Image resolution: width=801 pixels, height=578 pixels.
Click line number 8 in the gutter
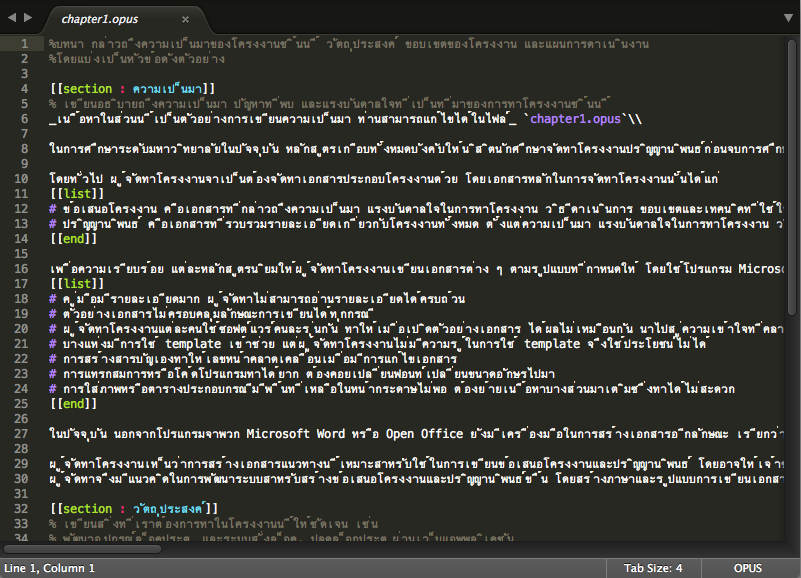coord(24,149)
